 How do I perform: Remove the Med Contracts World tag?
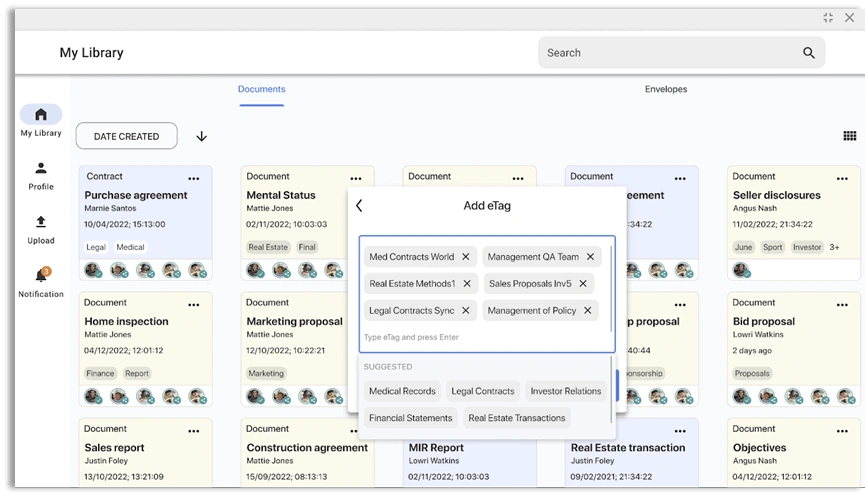(x=466, y=257)
